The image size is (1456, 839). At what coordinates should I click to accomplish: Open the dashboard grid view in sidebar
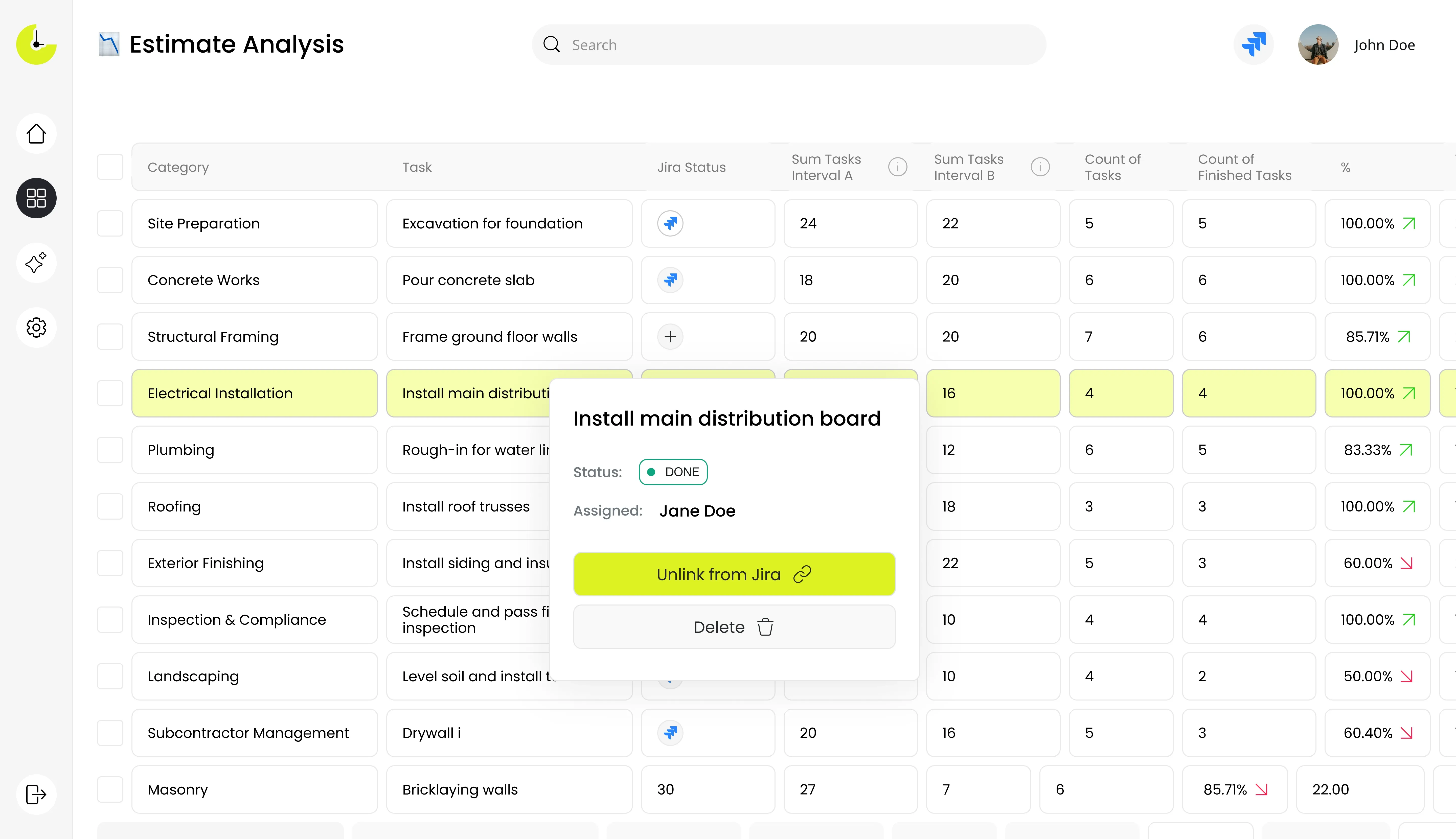pyautogui.click(x=36, y=198)
